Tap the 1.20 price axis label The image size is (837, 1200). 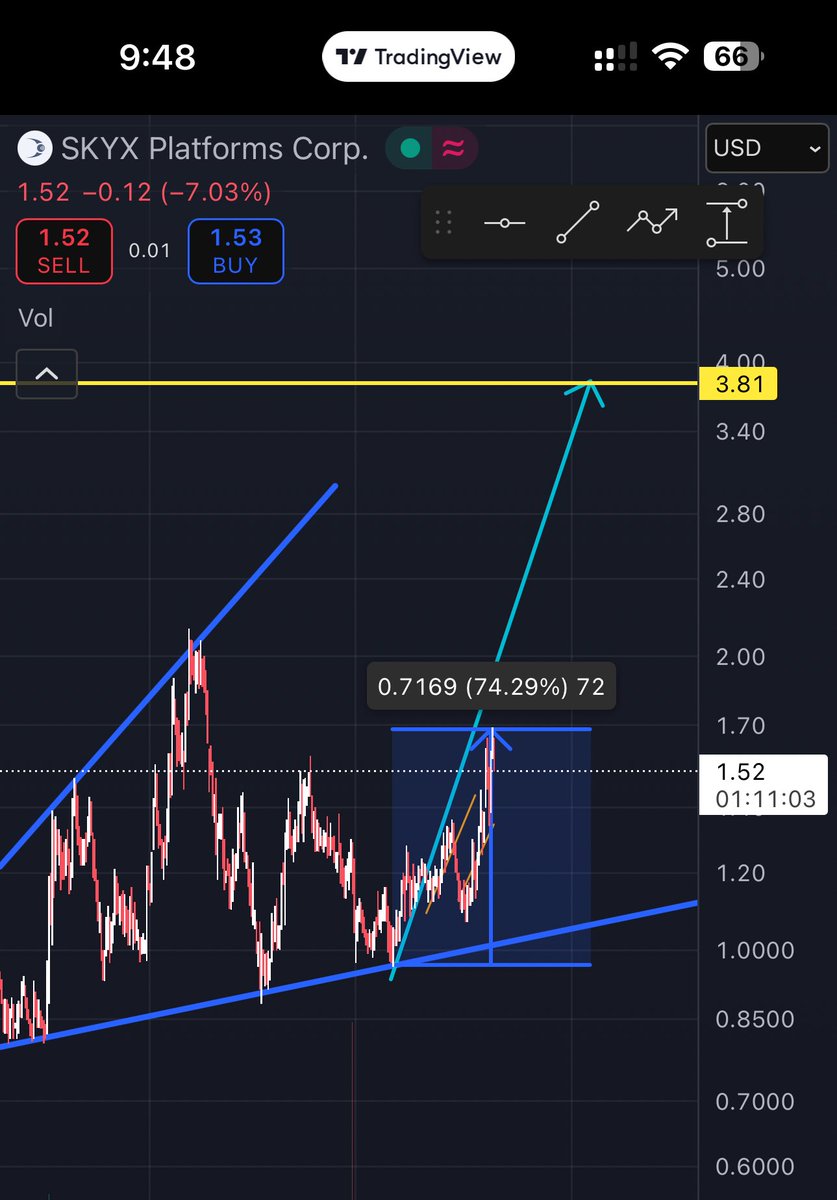739,873
